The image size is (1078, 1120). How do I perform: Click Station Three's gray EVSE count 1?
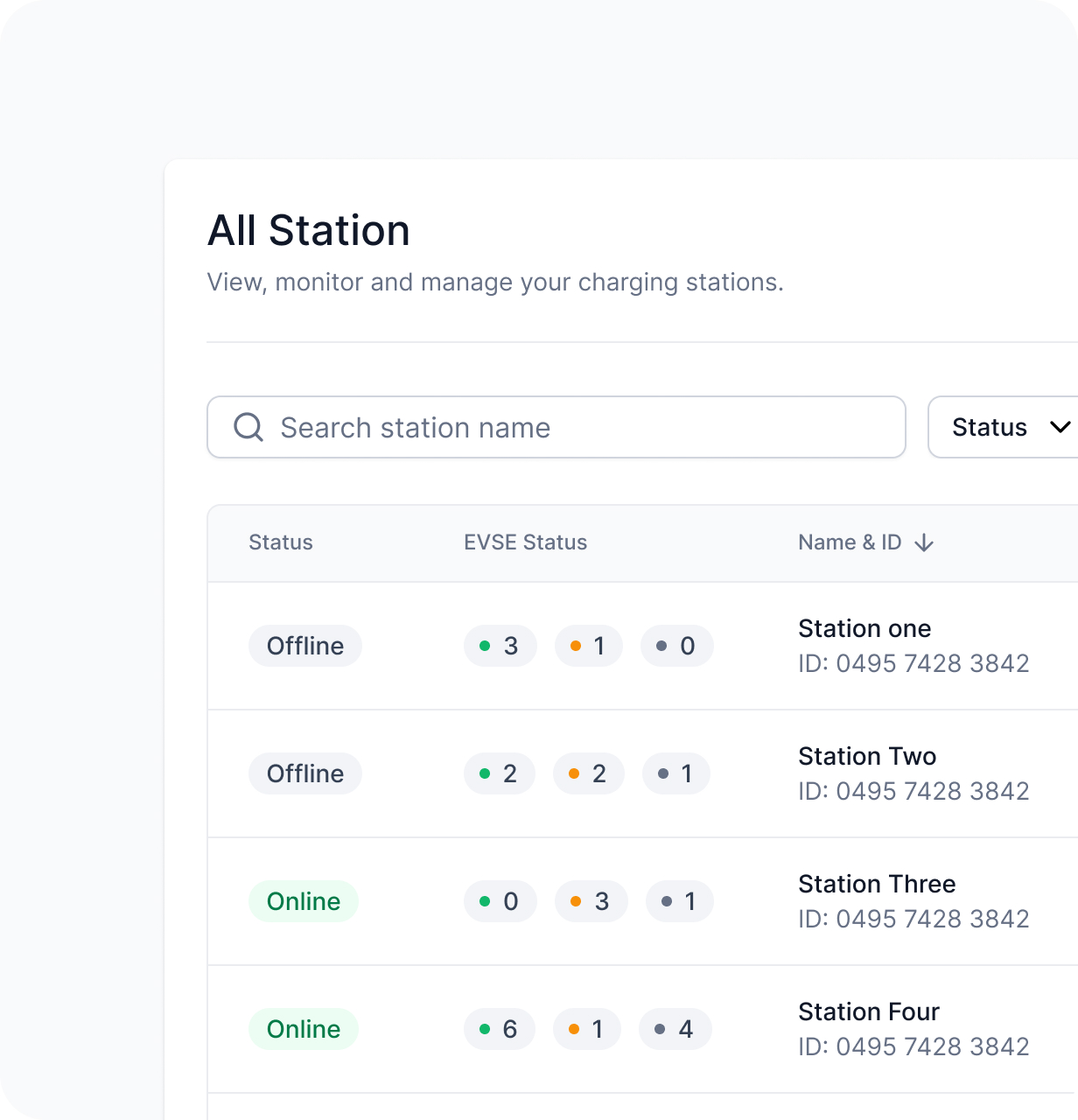tap(680, 901)
